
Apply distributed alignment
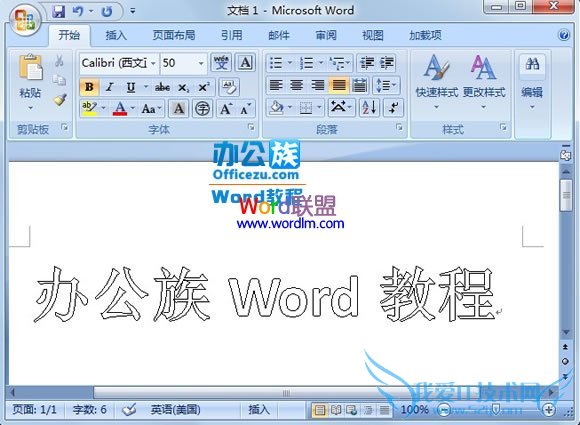pyautogui.click(x=359, y=85)
